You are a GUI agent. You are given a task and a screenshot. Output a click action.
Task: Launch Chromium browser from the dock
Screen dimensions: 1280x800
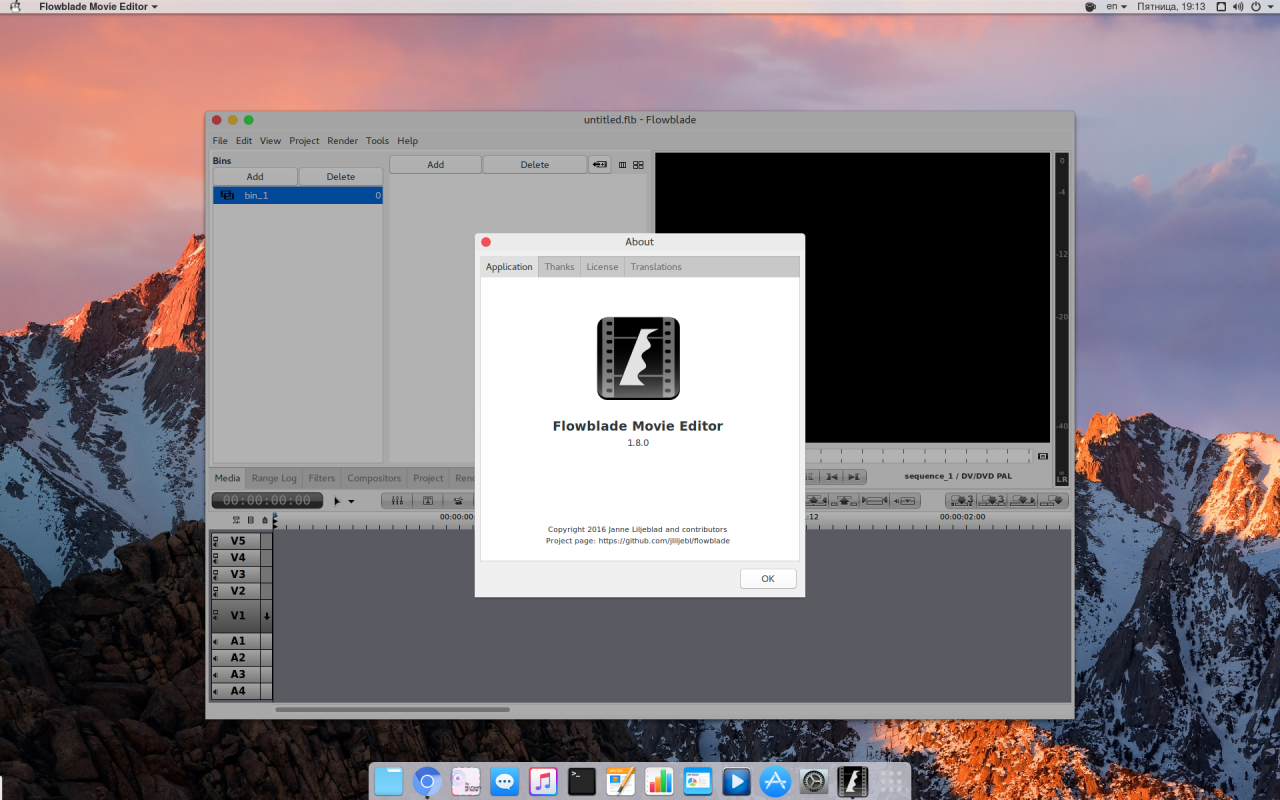(427, 781)
